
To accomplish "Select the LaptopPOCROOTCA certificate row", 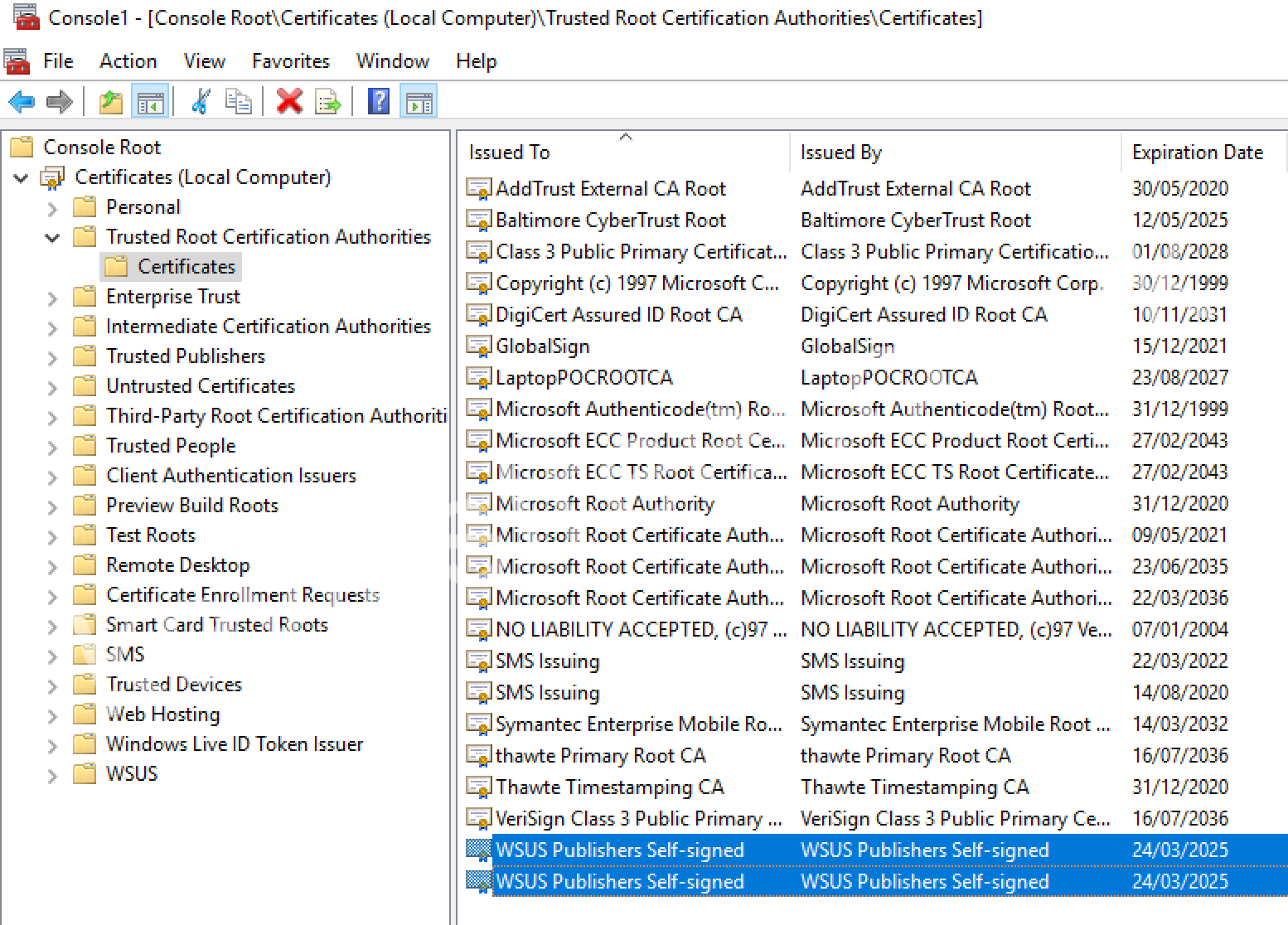I will coord(583,378).
